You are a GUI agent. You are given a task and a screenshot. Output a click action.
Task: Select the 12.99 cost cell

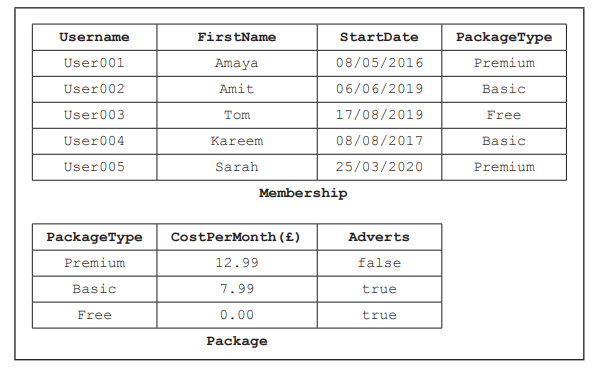click(x=237, y=263)
